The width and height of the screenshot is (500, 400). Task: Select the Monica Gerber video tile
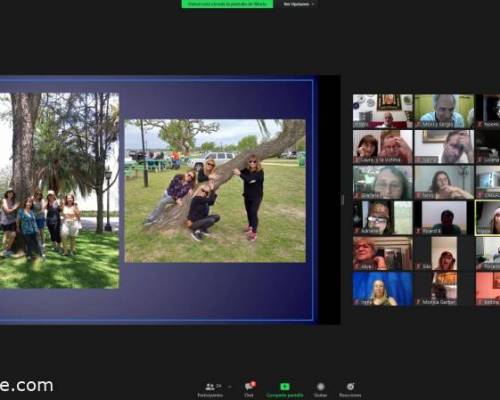pos(444,288)
